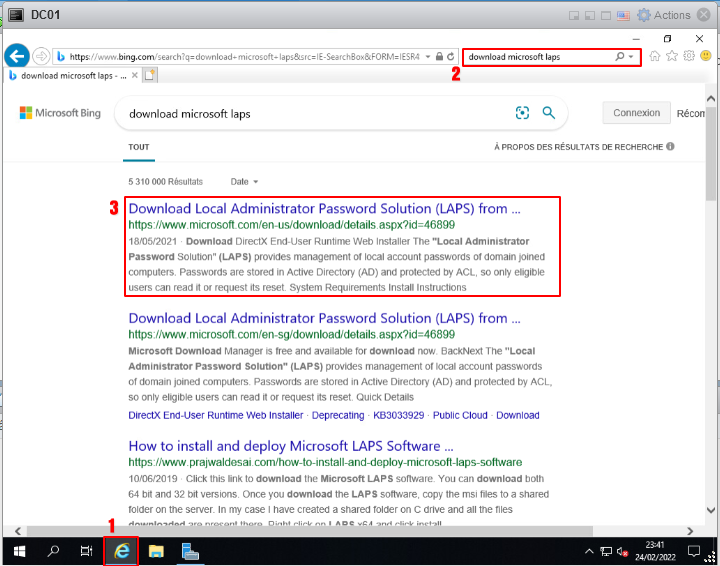
Task: Click the Bing search text field
Action: [310, 114]
